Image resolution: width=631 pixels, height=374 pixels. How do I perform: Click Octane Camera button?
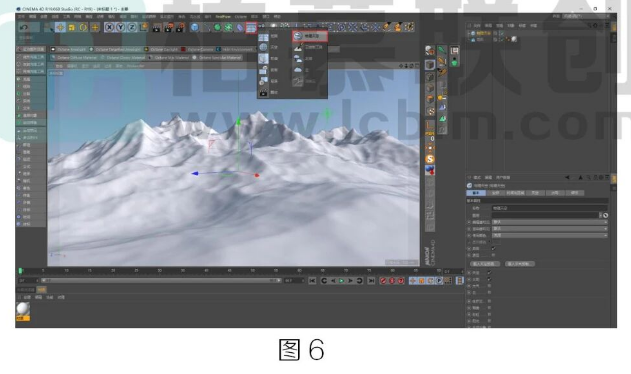point(198,50)
